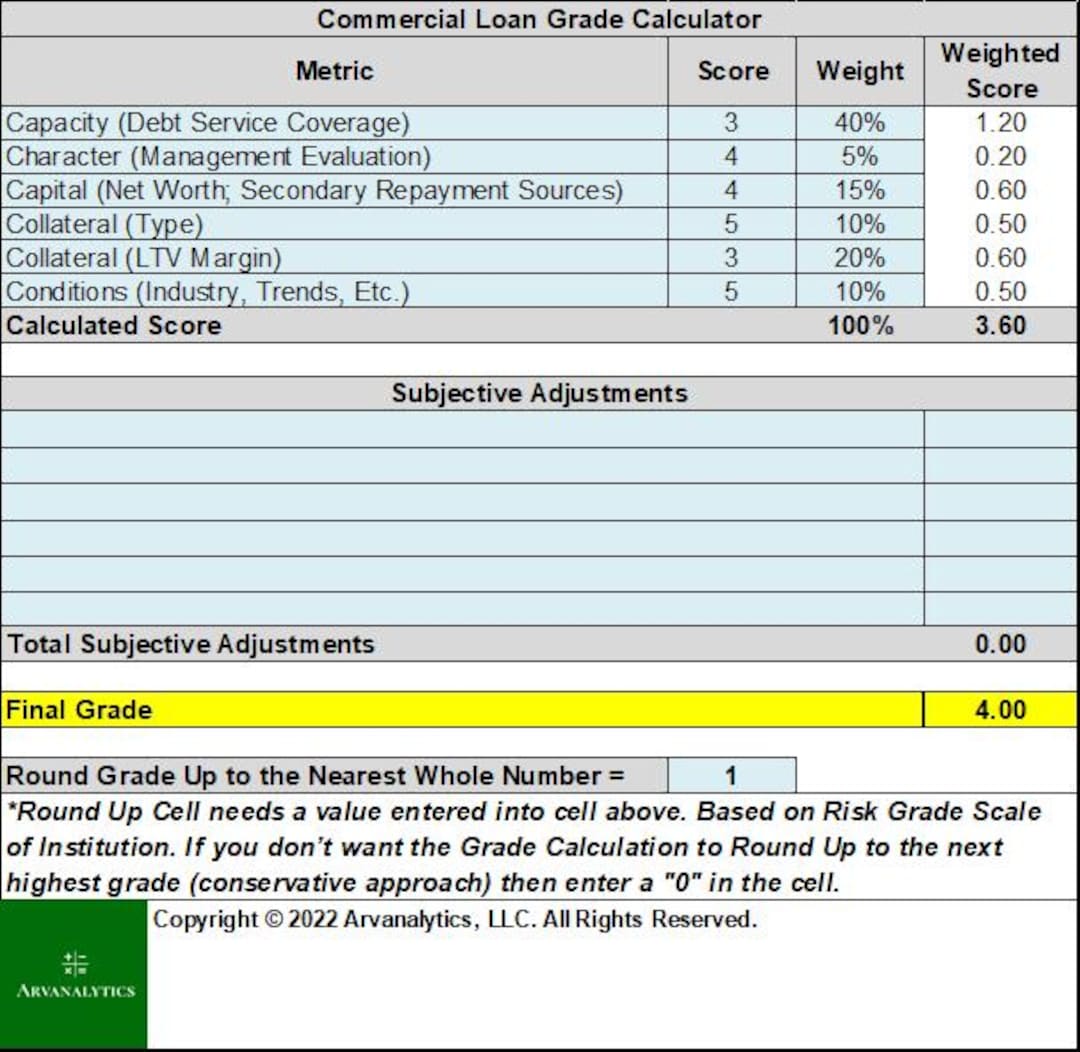Click the Conditions (Industry, Trends, Etc.) label

click(207, 291)
